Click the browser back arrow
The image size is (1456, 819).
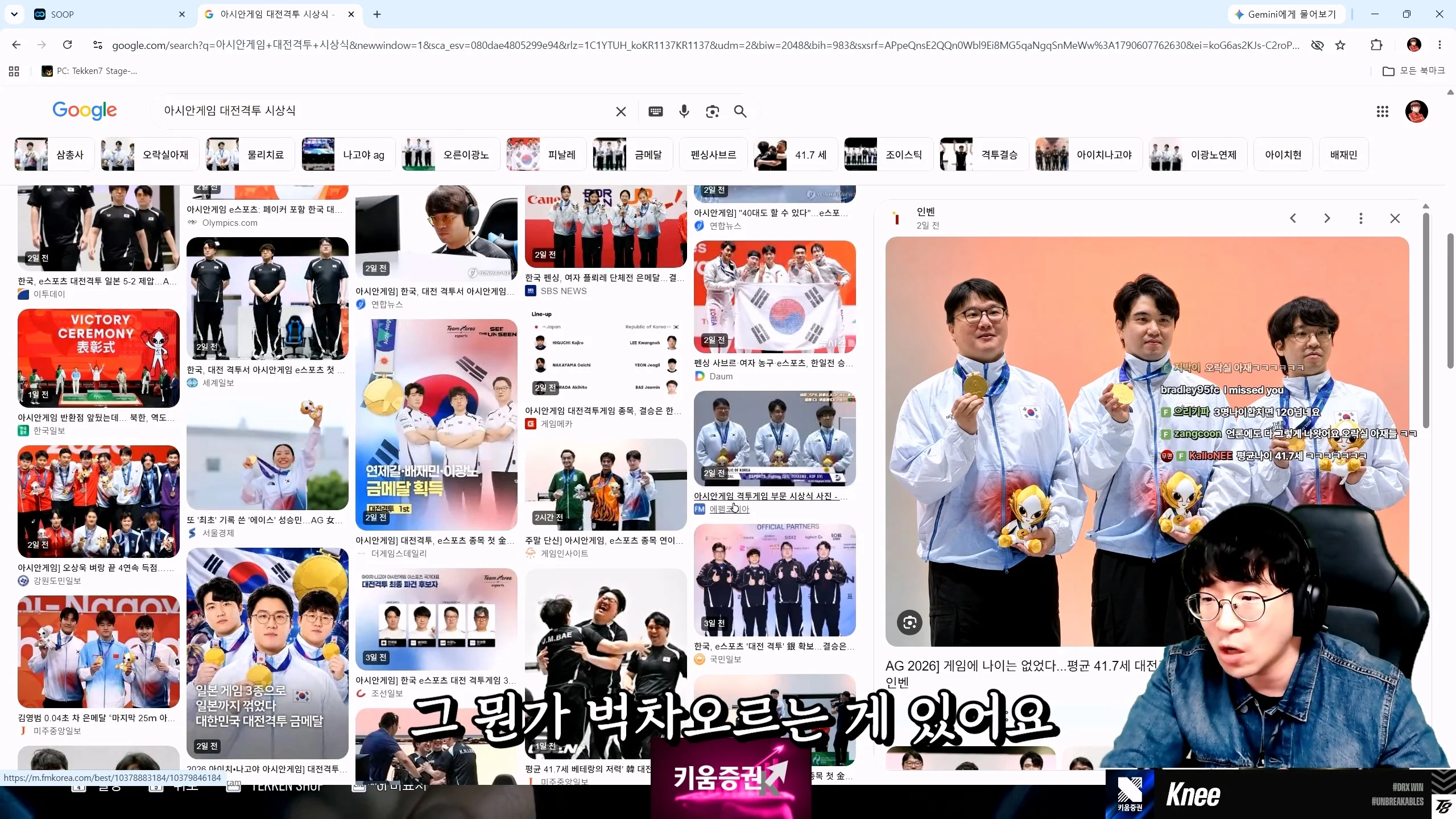click(16, 45)
